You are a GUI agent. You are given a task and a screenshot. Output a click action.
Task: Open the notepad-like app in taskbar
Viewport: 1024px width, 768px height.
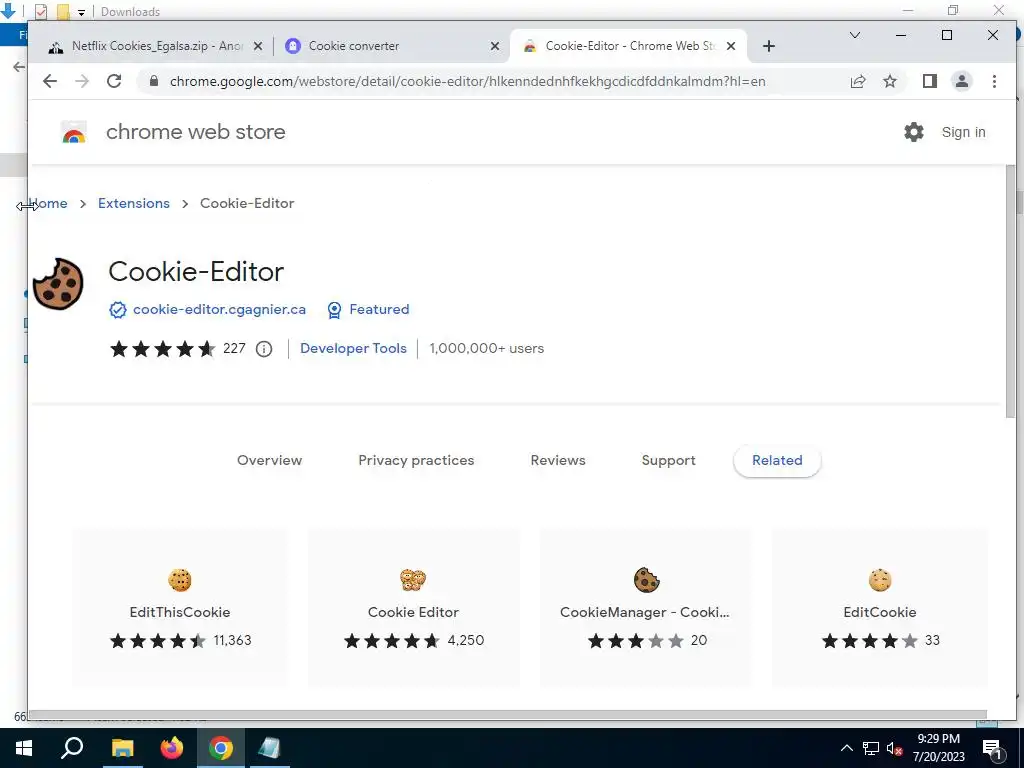(269, 748)
